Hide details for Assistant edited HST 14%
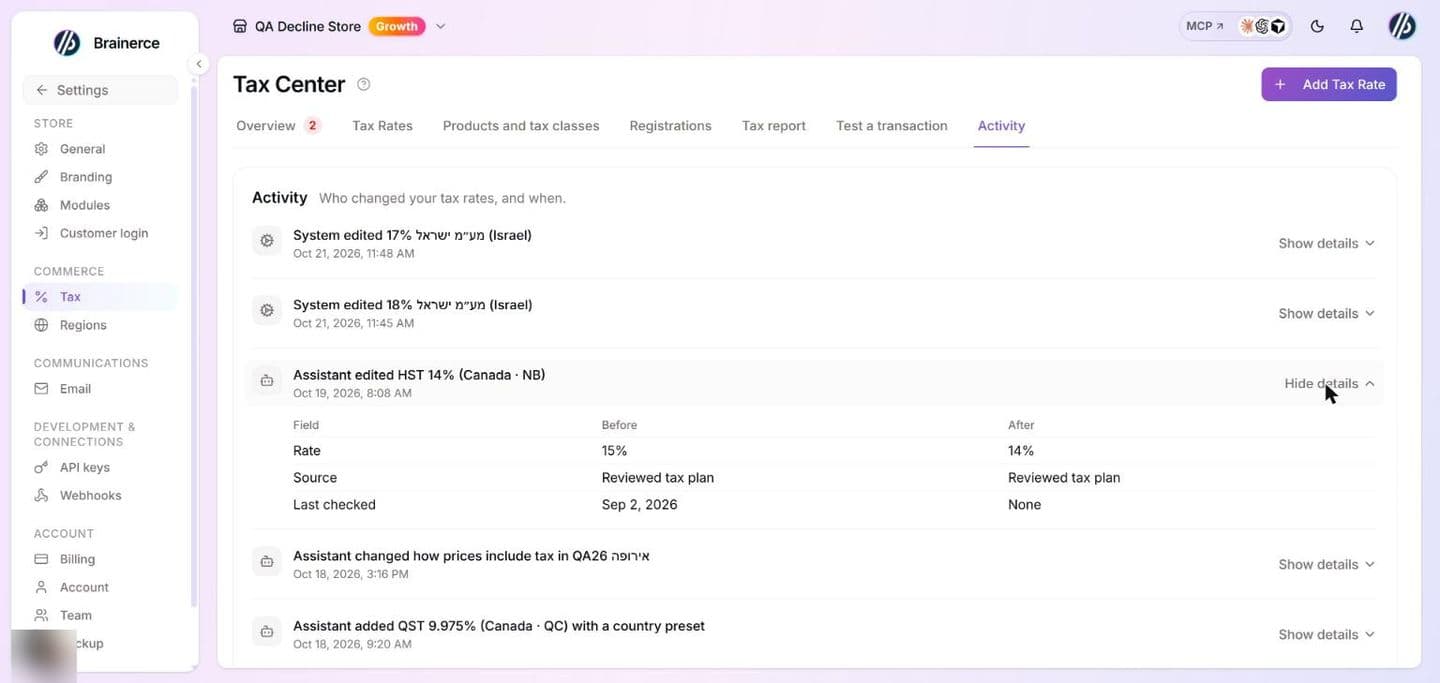Image resolution: width=1440 pixels, height=683 pixels. (x=1330, y=383)
